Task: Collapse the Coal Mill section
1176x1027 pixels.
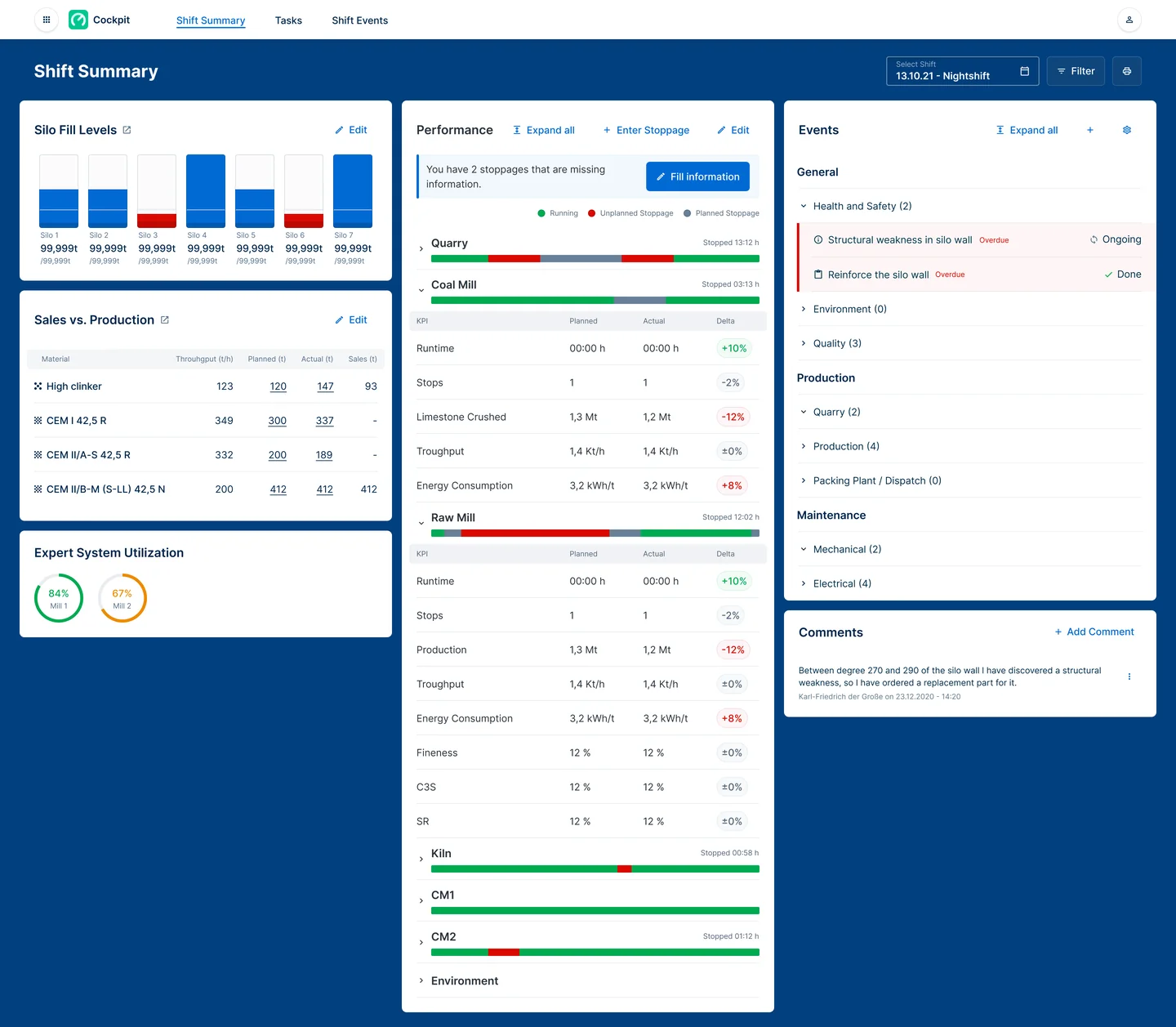Action: point(421,291)
